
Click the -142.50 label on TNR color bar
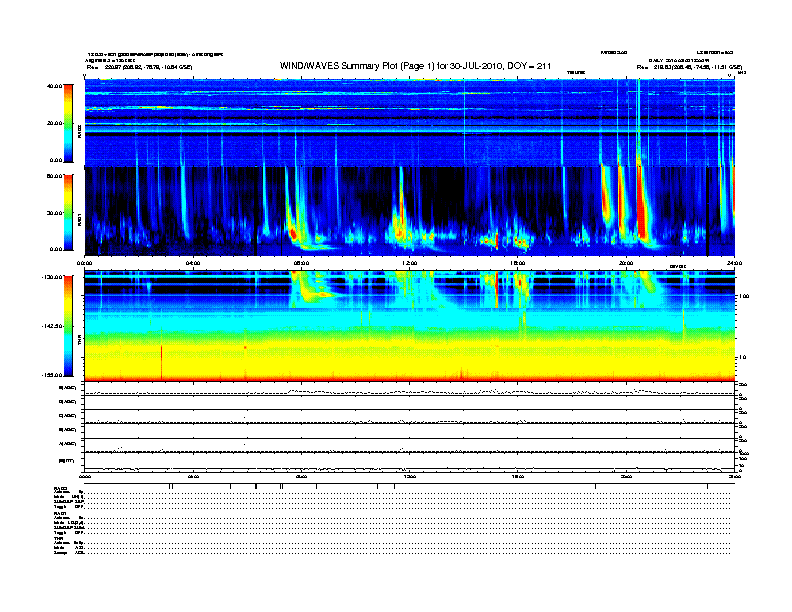pos(52,326)
